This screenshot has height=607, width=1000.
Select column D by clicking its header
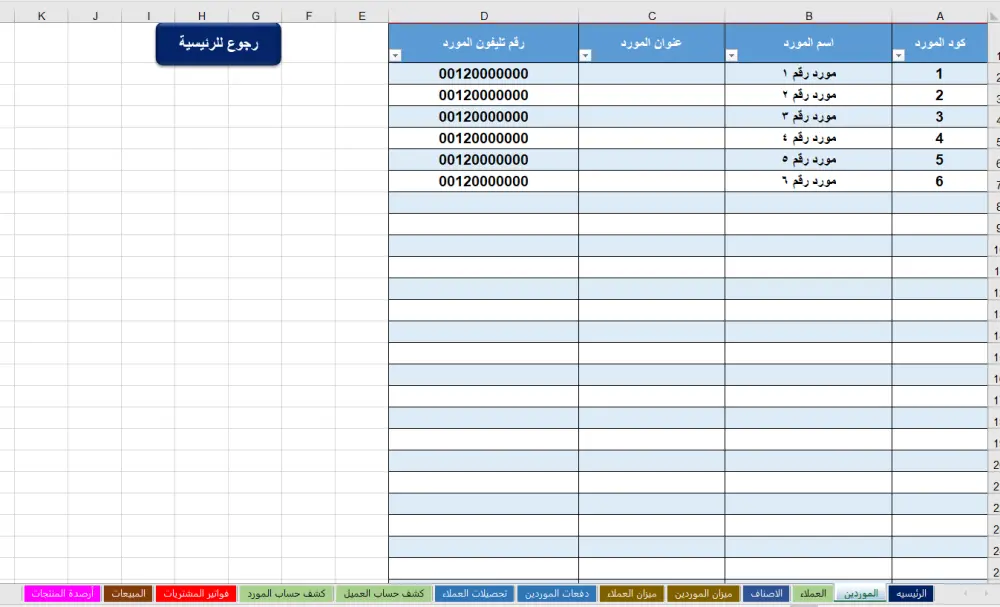(484, 15)
